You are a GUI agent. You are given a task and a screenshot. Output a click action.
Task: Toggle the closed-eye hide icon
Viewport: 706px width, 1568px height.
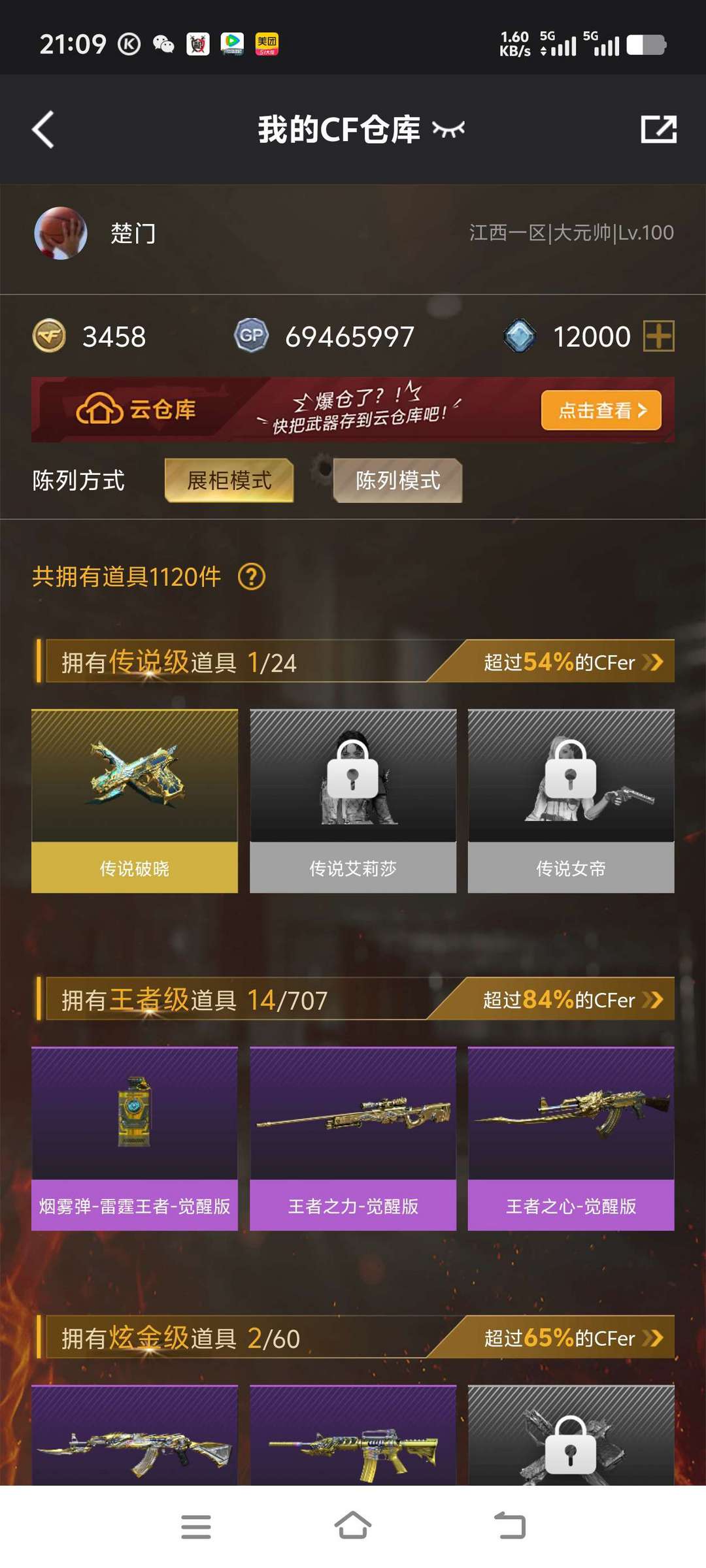coord(448,129)
